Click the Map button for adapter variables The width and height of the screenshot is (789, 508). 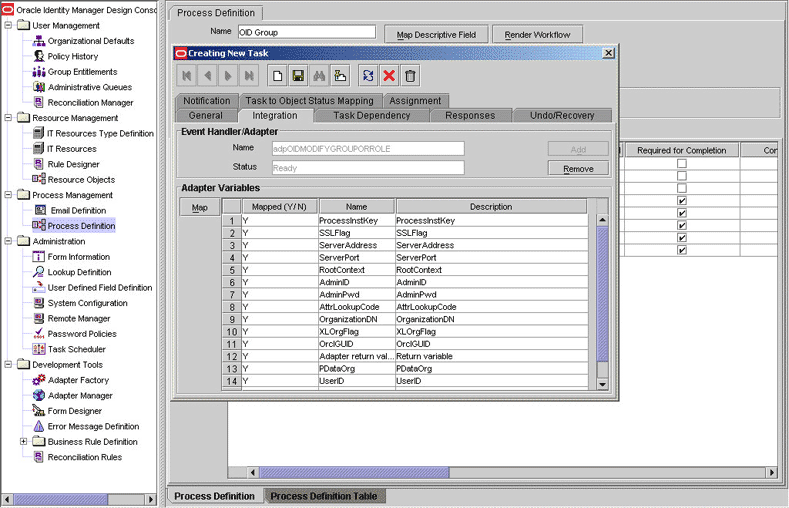click(199, 207)
